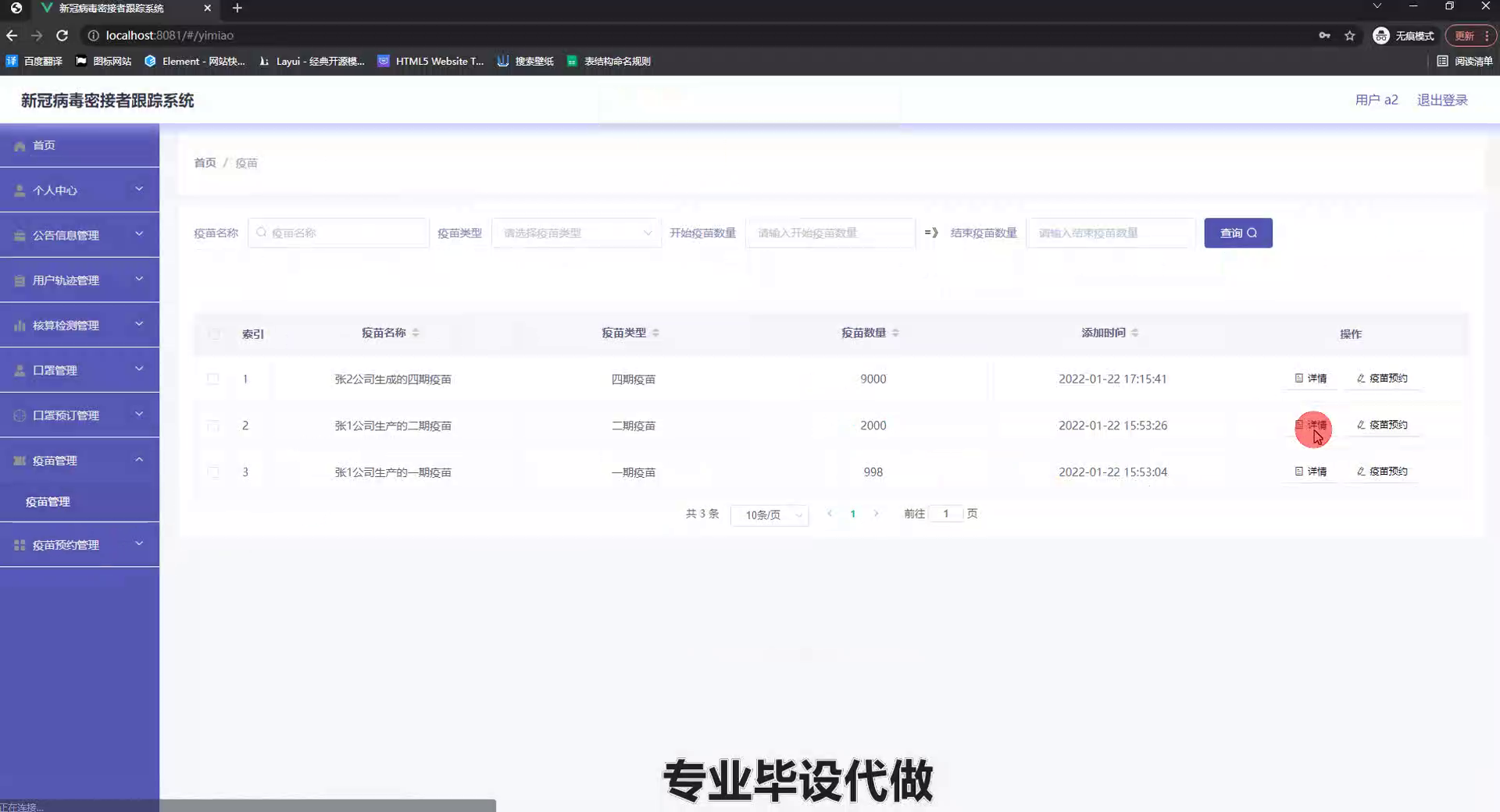Open the 首页 sidebar item
Screen dimensions: 1500x812
[x=79, y=145]
